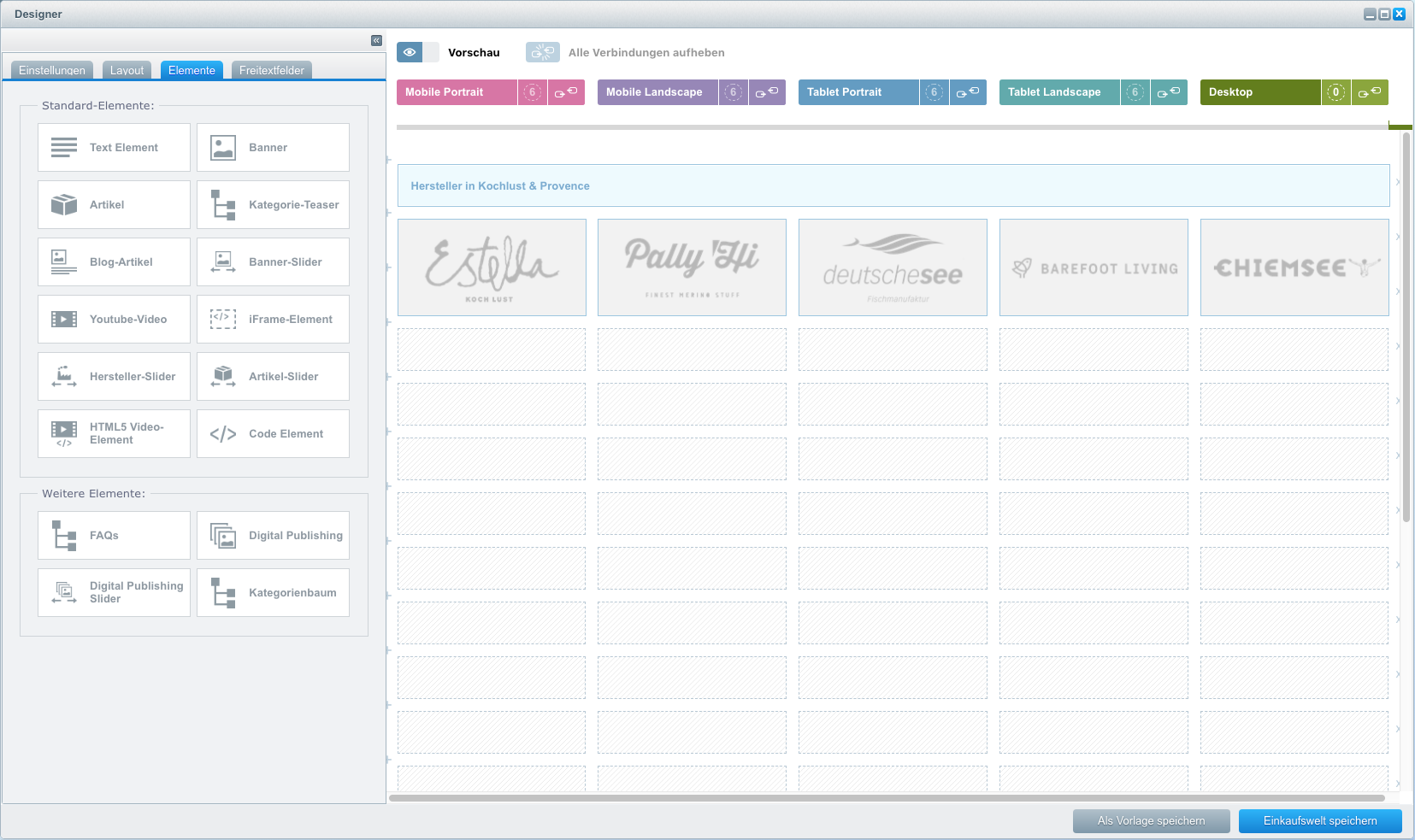Switch to Tablet Landscape viewport
This screenshot has width=1415, height=840.
click(1059, 92)
